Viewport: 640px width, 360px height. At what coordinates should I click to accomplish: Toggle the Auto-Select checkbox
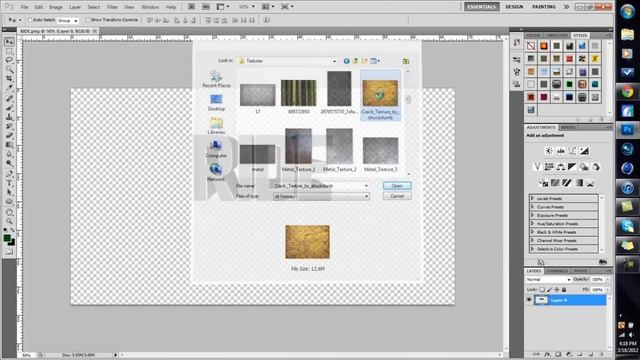click(x=30, y=20)
